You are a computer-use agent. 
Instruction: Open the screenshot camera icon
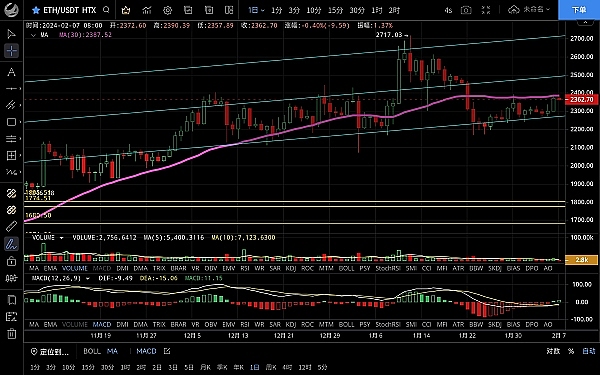tap(466, 10)
